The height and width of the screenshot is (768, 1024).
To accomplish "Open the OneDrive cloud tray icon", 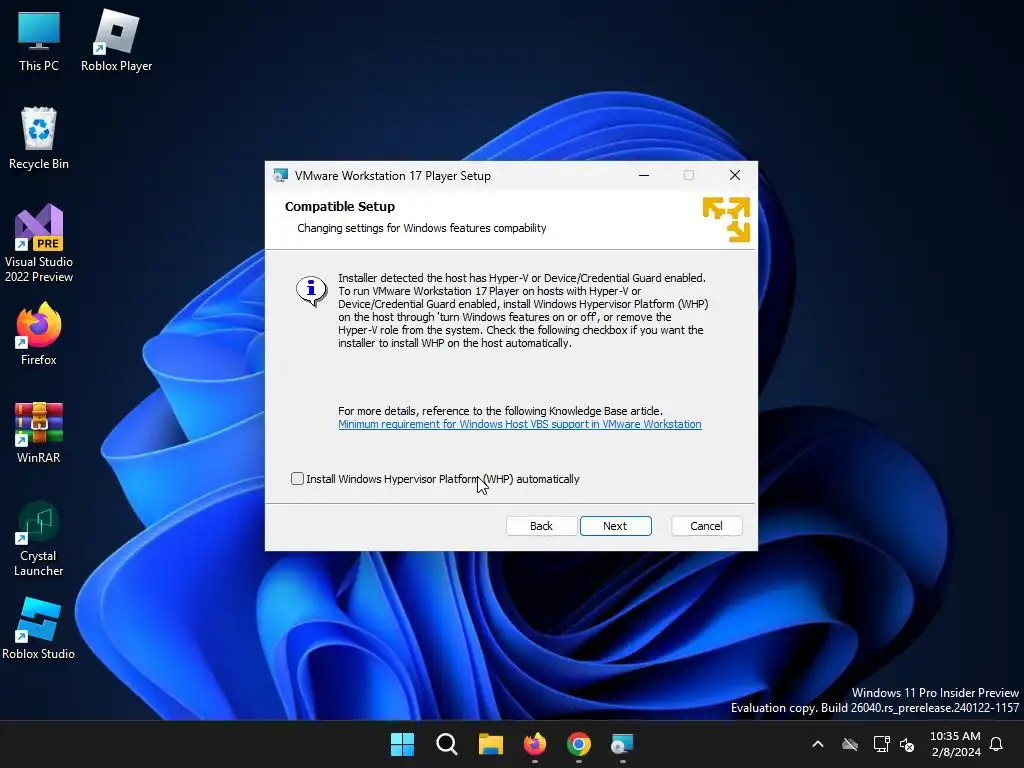I will [850, 744].
